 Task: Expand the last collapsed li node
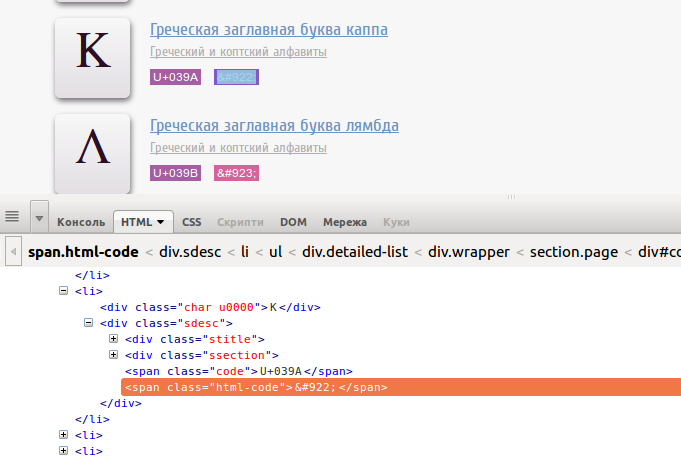pyautogui.click(x=63, y=451)
